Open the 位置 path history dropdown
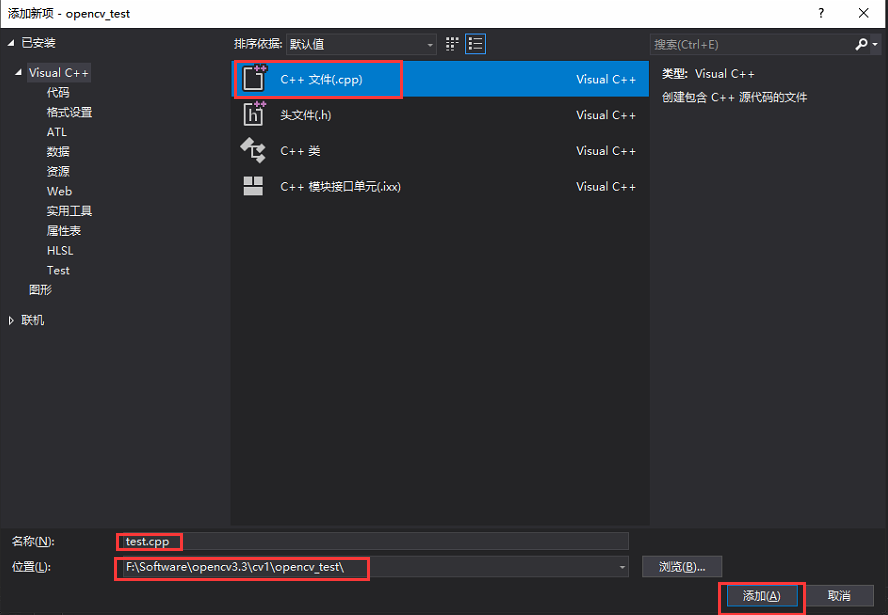This screenshot has width=888, height=615. pyautogui.click(x=621, y=566)
